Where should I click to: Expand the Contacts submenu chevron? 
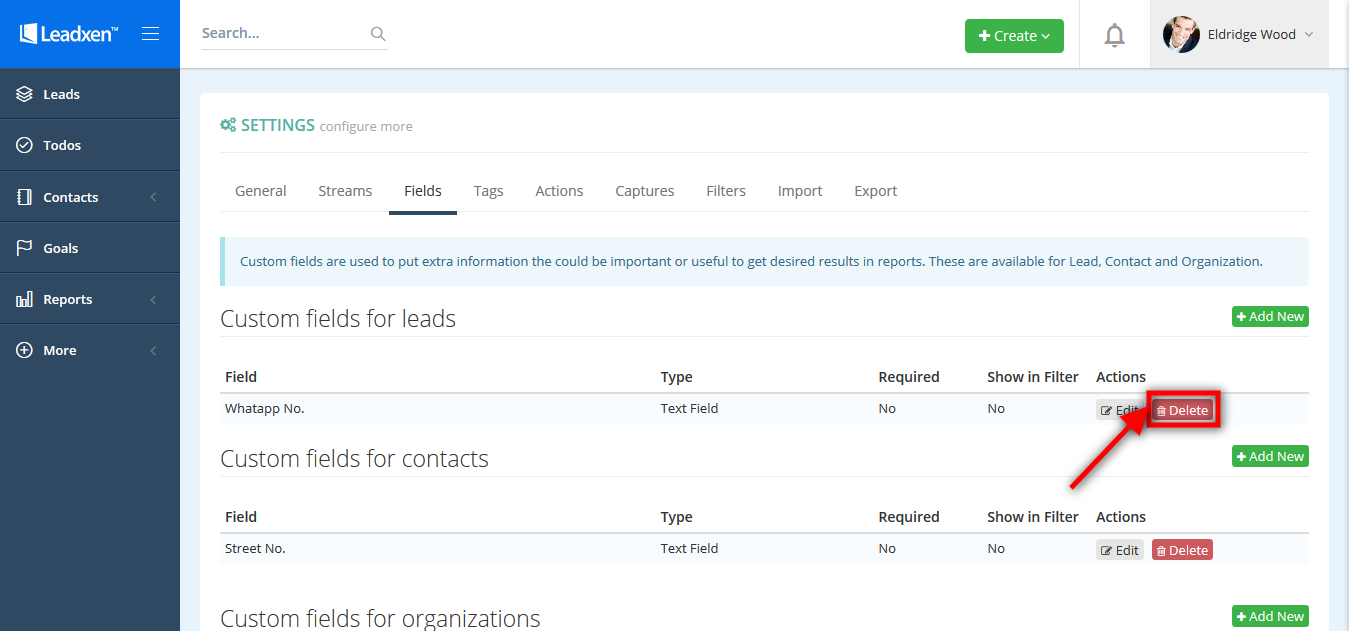pyautogui.click(x=153, y=197)
